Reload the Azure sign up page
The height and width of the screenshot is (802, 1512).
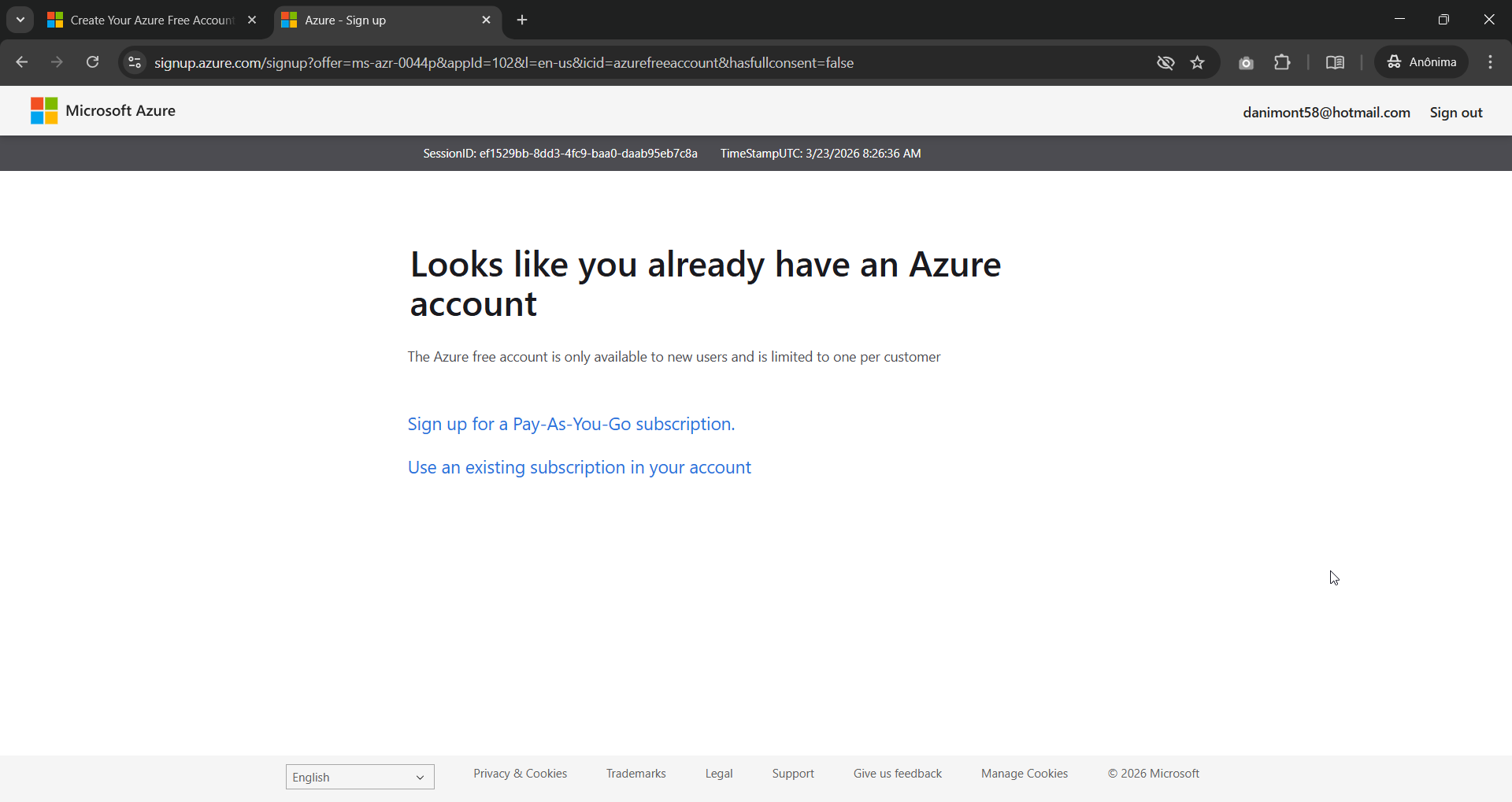[92, 62]
